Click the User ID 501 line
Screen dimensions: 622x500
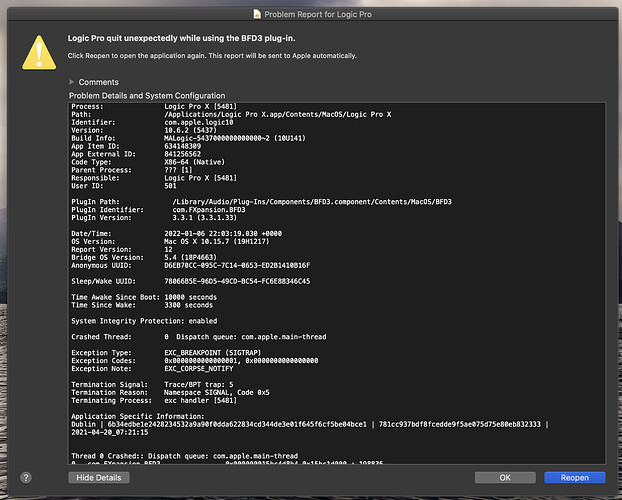(124, 186)
